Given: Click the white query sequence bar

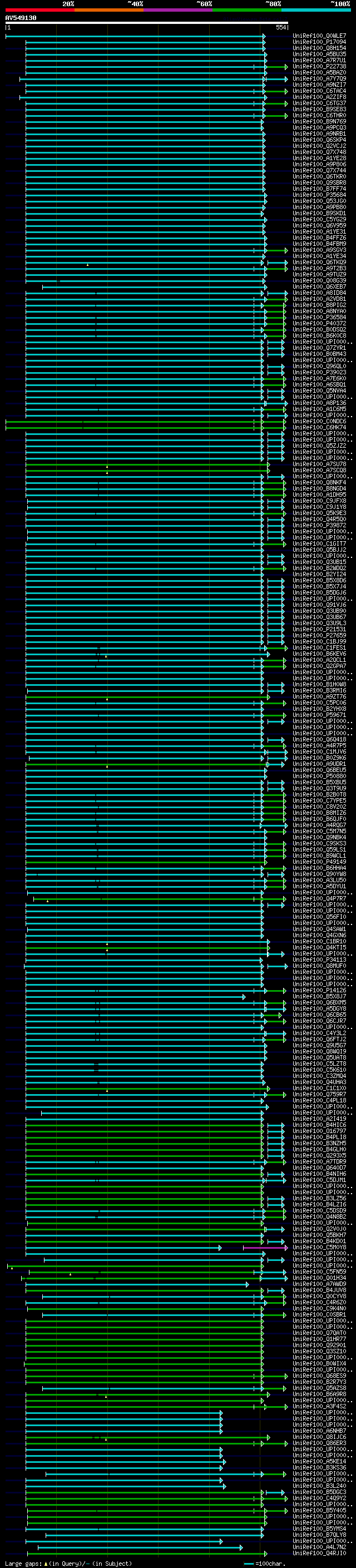Looking at the screenshot, I should click(147, 23).
